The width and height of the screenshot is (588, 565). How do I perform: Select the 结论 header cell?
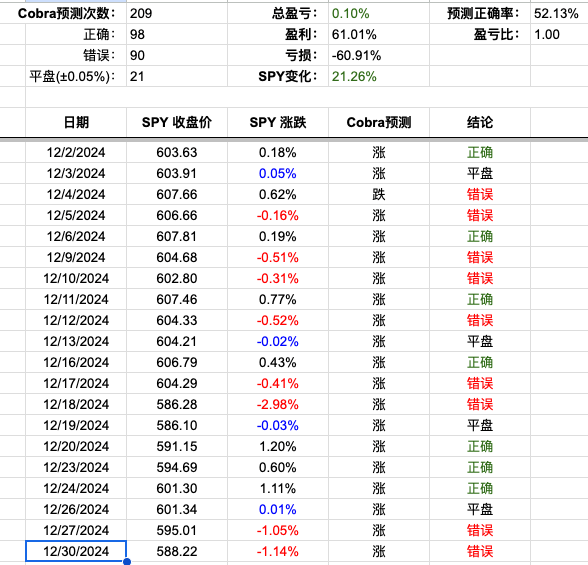(480, 122)
